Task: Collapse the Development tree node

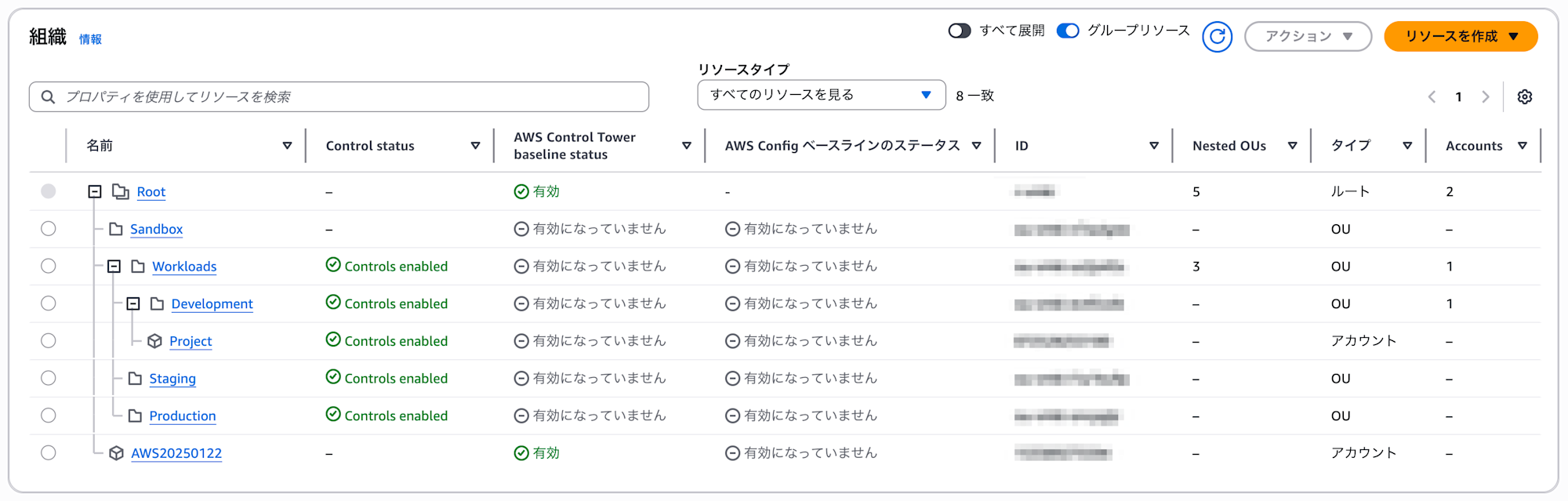Action: tap(133, 303)
